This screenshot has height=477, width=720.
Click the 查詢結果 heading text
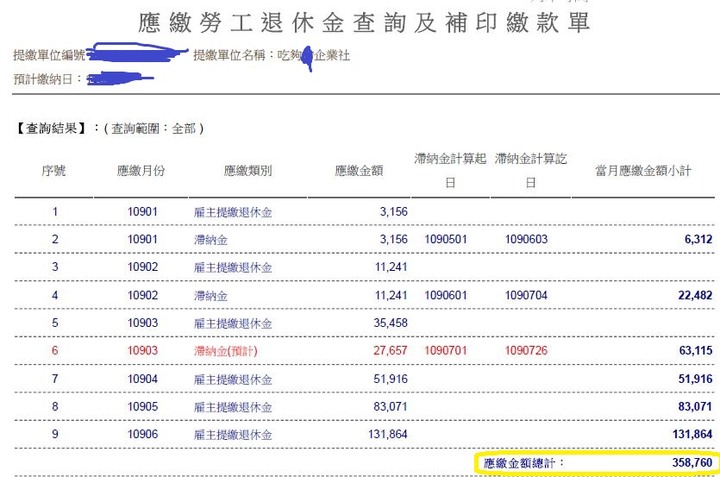click(51, 129)
